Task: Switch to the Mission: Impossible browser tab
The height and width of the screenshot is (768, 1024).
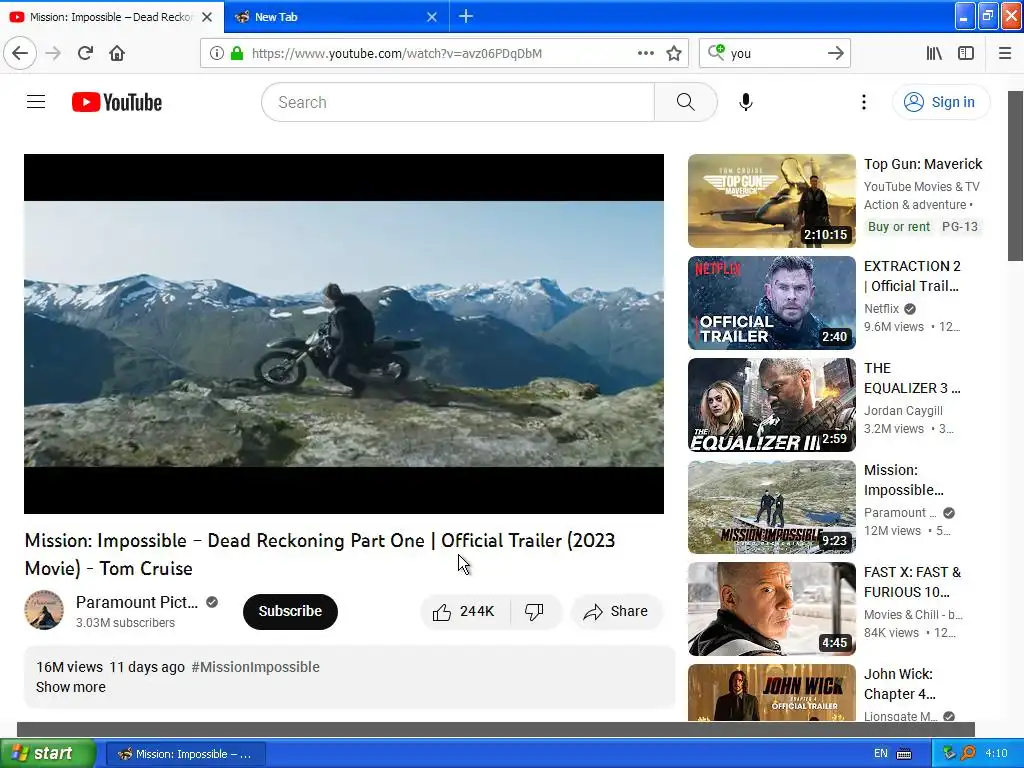Action: (x=110, y=17)
